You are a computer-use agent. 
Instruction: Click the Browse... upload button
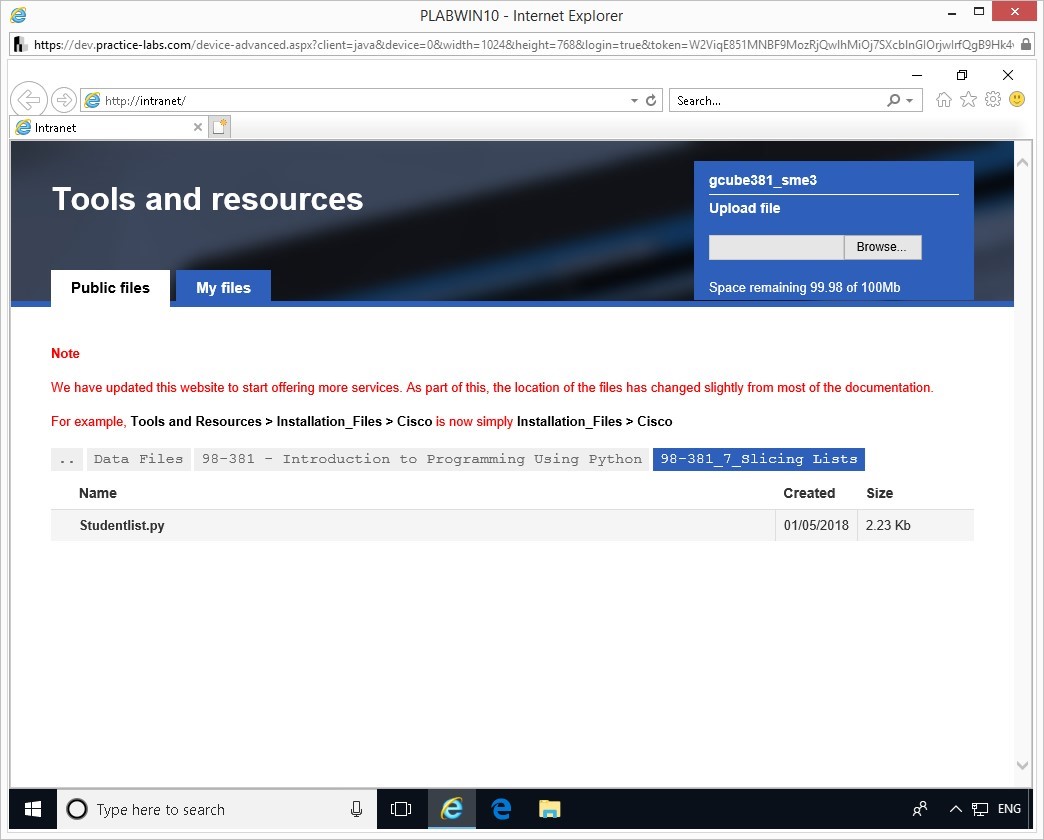(x=881, y=247)
